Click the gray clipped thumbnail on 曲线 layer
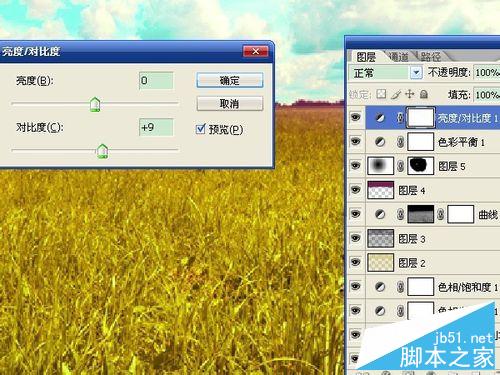This screenshot has width=500, height=375. (x=421, y=214)
